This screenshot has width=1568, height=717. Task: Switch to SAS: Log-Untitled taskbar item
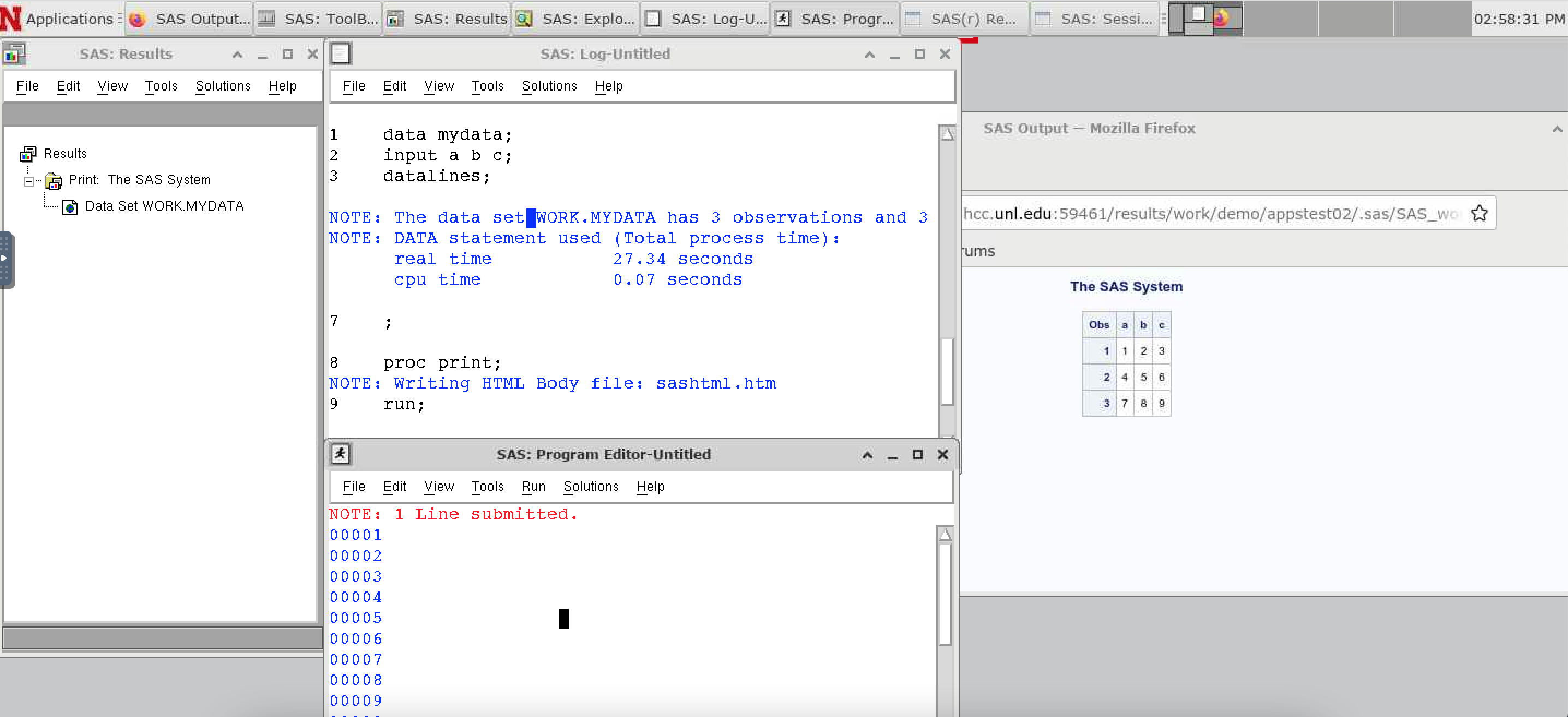pyautogui.click(x=706, y=19)
